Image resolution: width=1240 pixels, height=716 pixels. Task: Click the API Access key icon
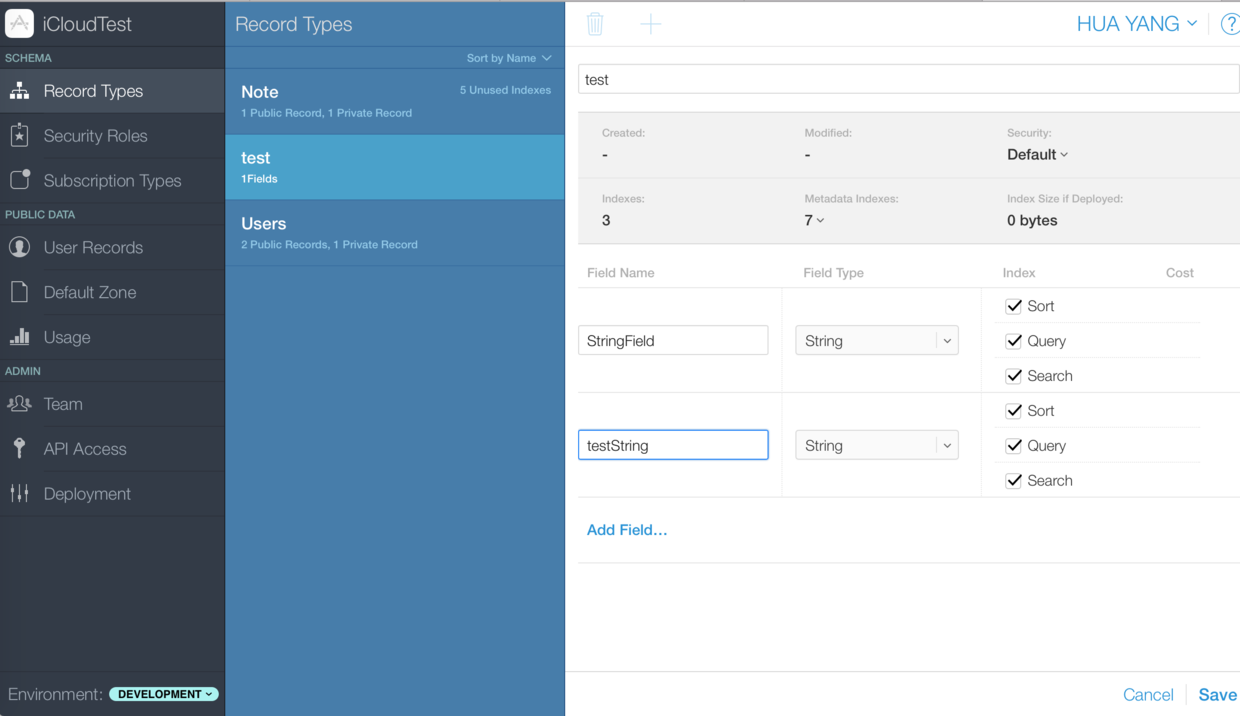[x=19, y=448]
